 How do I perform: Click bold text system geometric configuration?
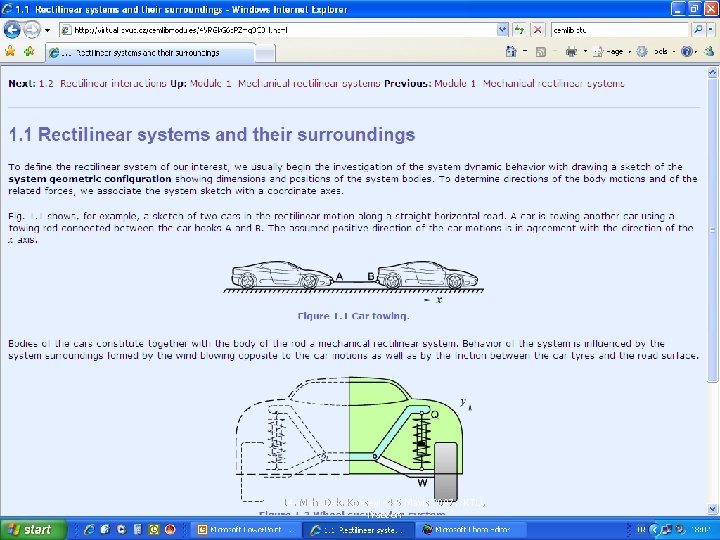pyautogui.click(x=90, y=179)
